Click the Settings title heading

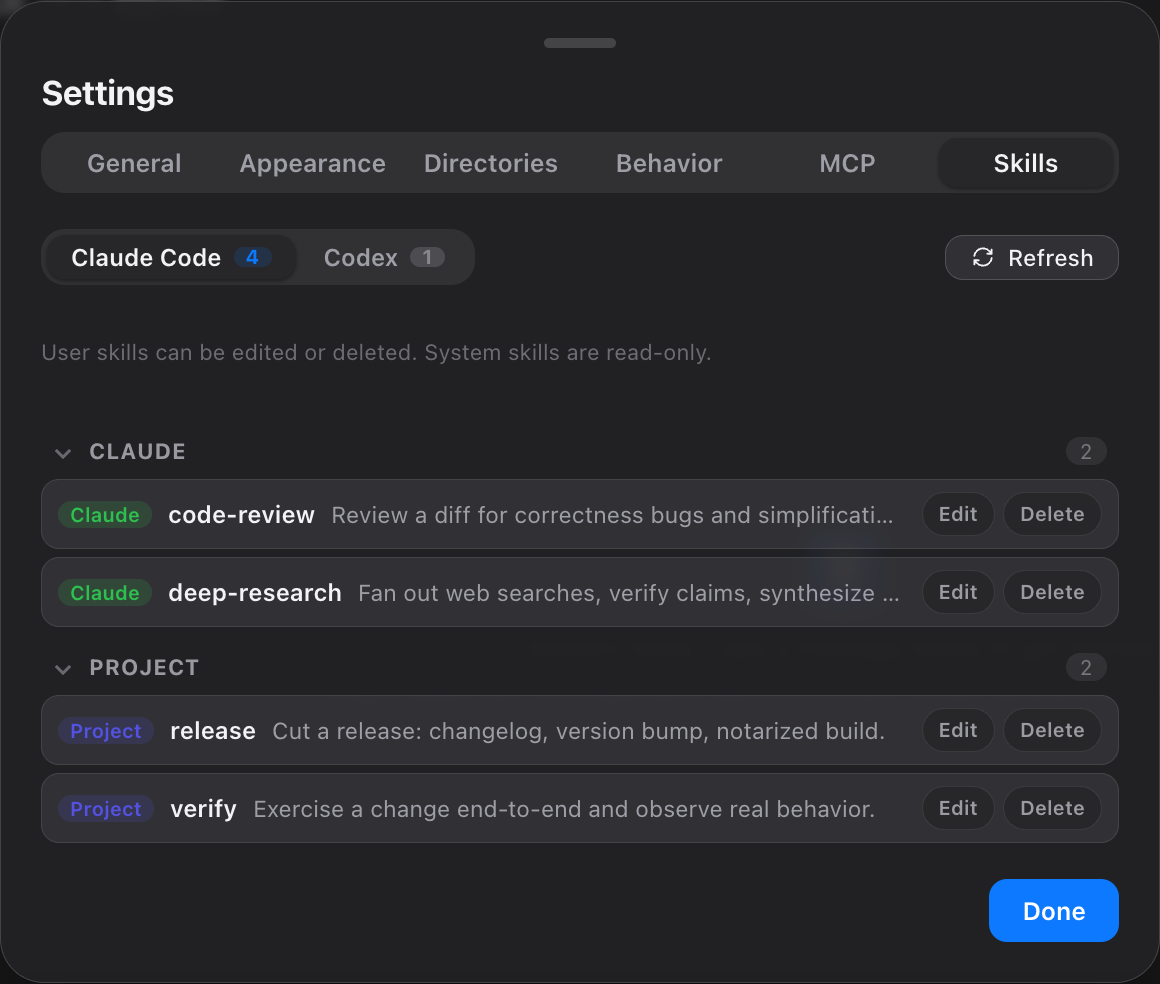(108, 94)
